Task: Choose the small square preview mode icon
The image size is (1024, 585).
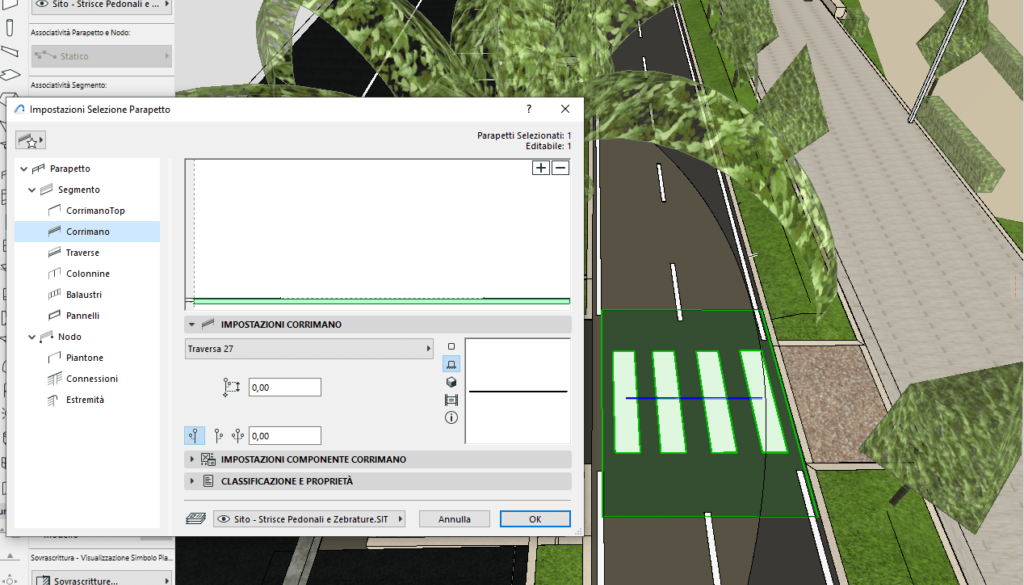Action: [451, 347]
